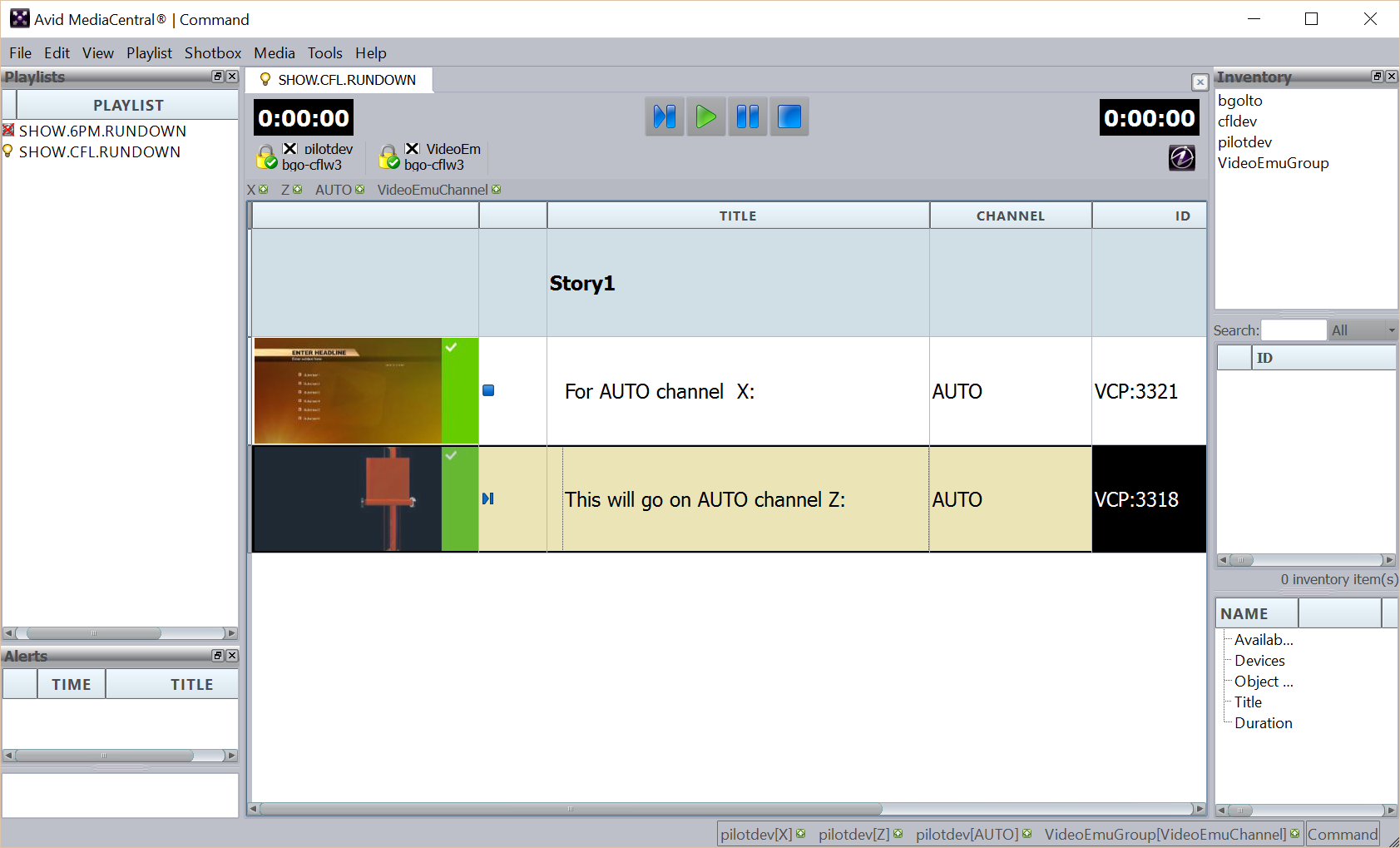1400x848 pixels.
Task: Close the SHOW.CFL.RUNDOWN tab with the X button
Action: 1200,82
